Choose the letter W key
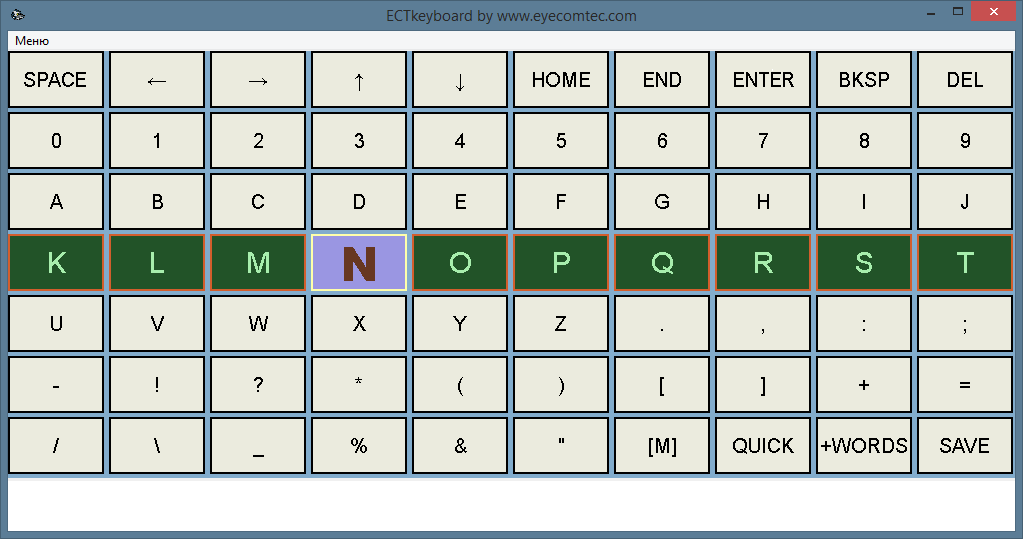The height and width of the screenshot is (539, 1023). point(258,324)
